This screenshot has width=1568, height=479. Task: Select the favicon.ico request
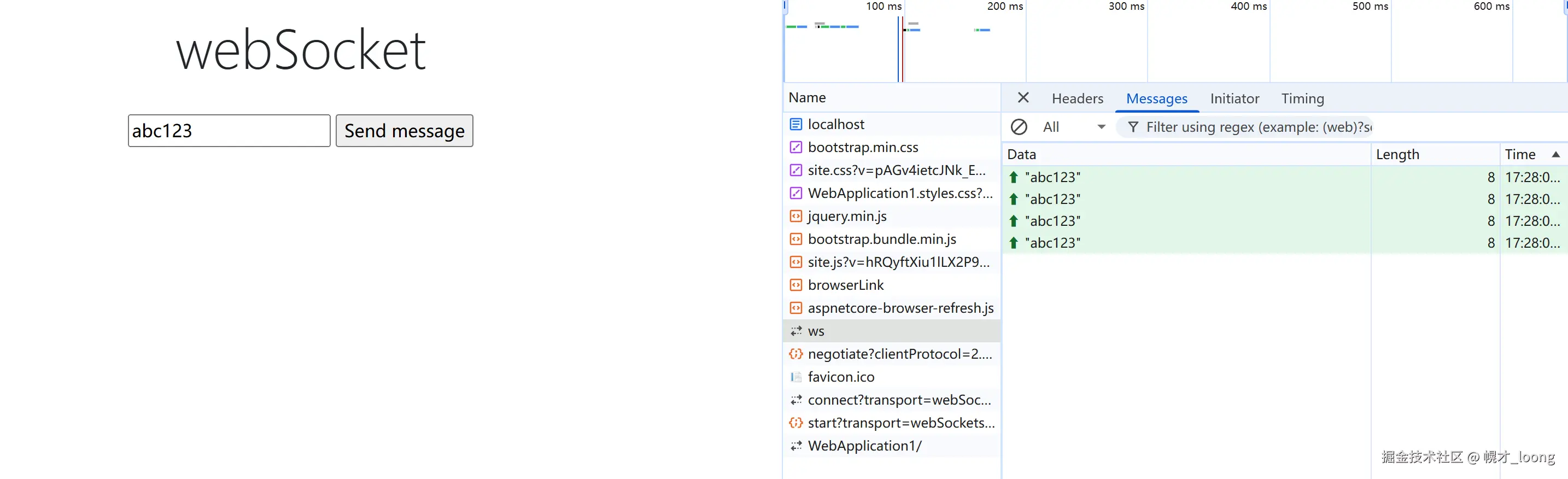click(x=891, y=377)
